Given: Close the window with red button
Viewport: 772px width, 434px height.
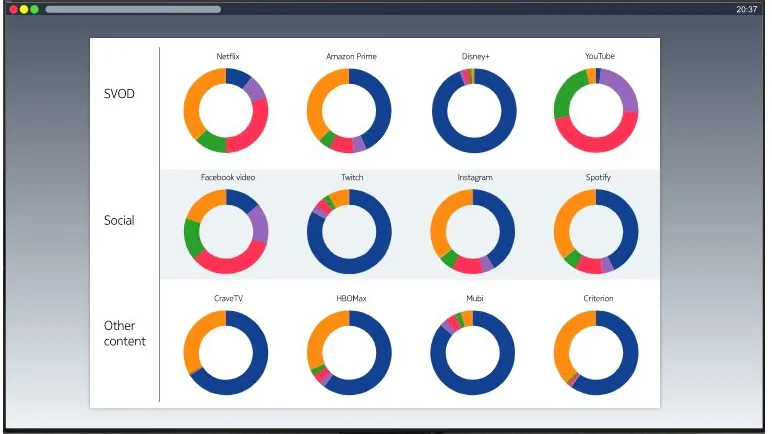Looking at the screenshot, I should point(13,9).
